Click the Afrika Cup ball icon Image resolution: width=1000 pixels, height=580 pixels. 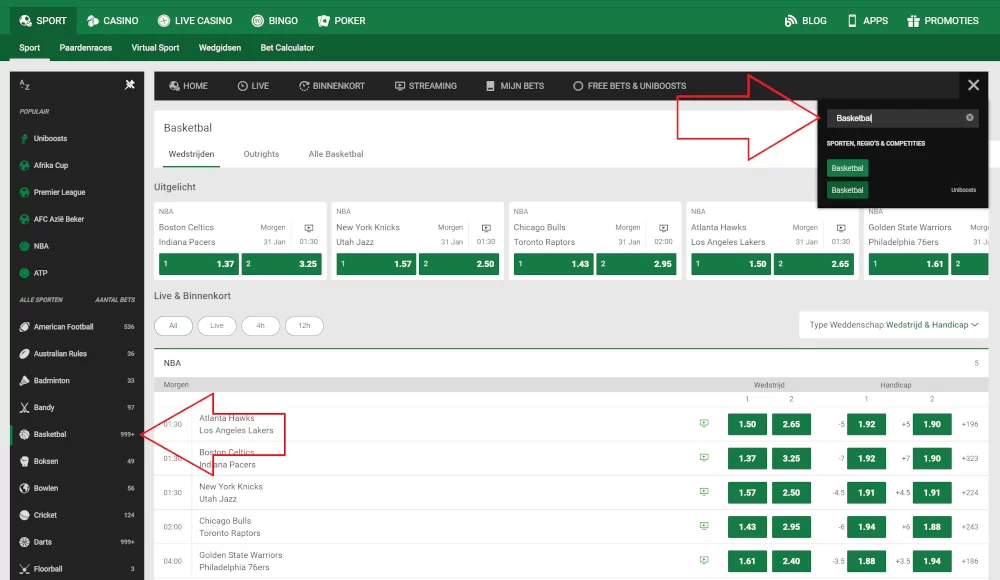24,165
